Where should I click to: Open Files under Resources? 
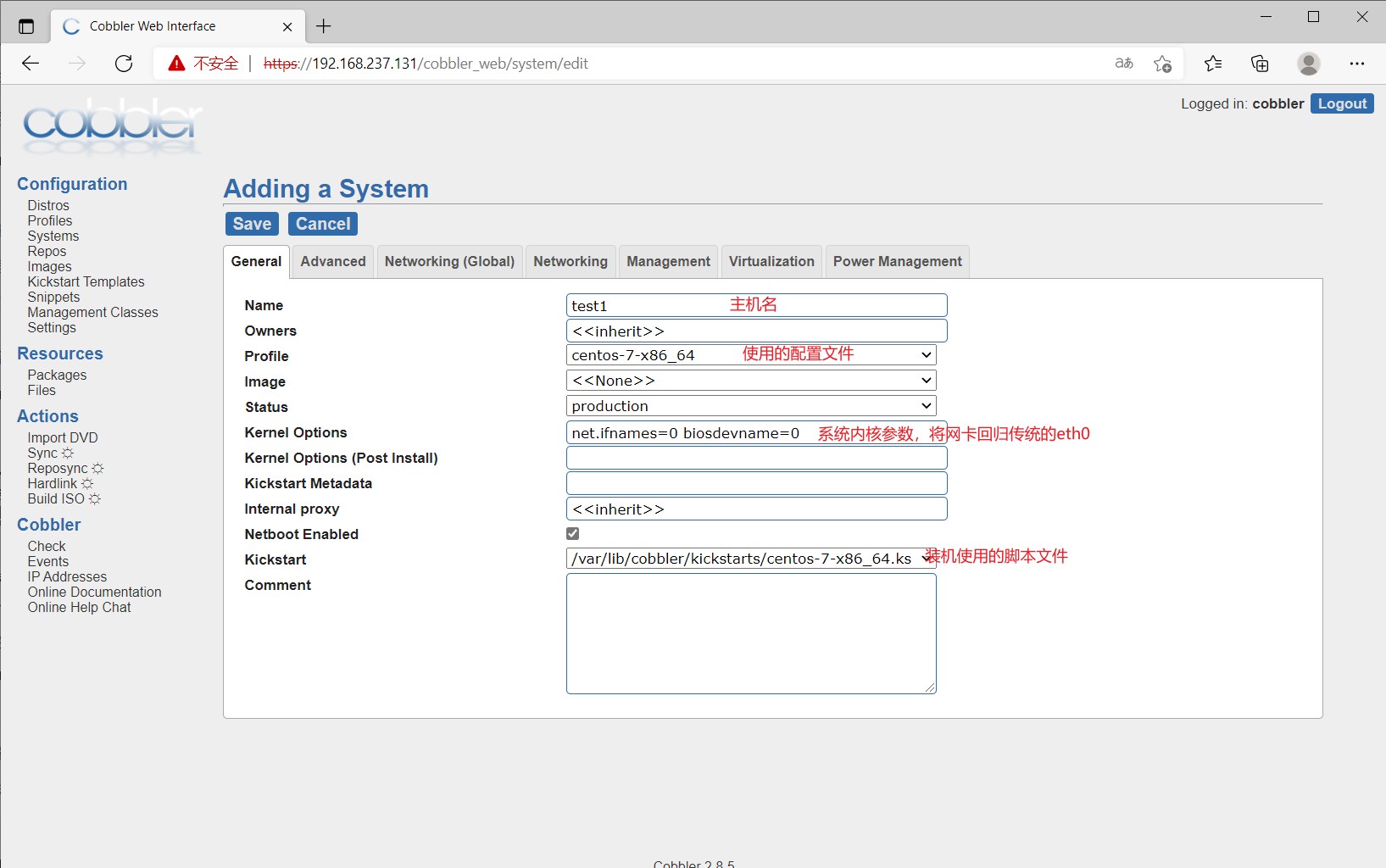pos(42,391)
